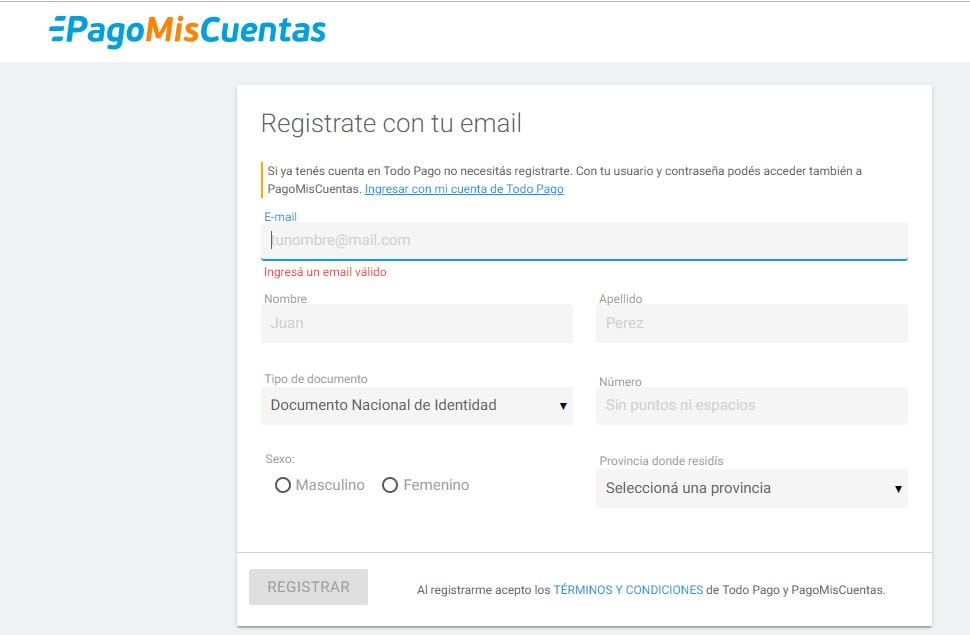Select the Femenino radio button
Image resolution: width=970 pixels, height=635 pixels.
tap(390, 485)
